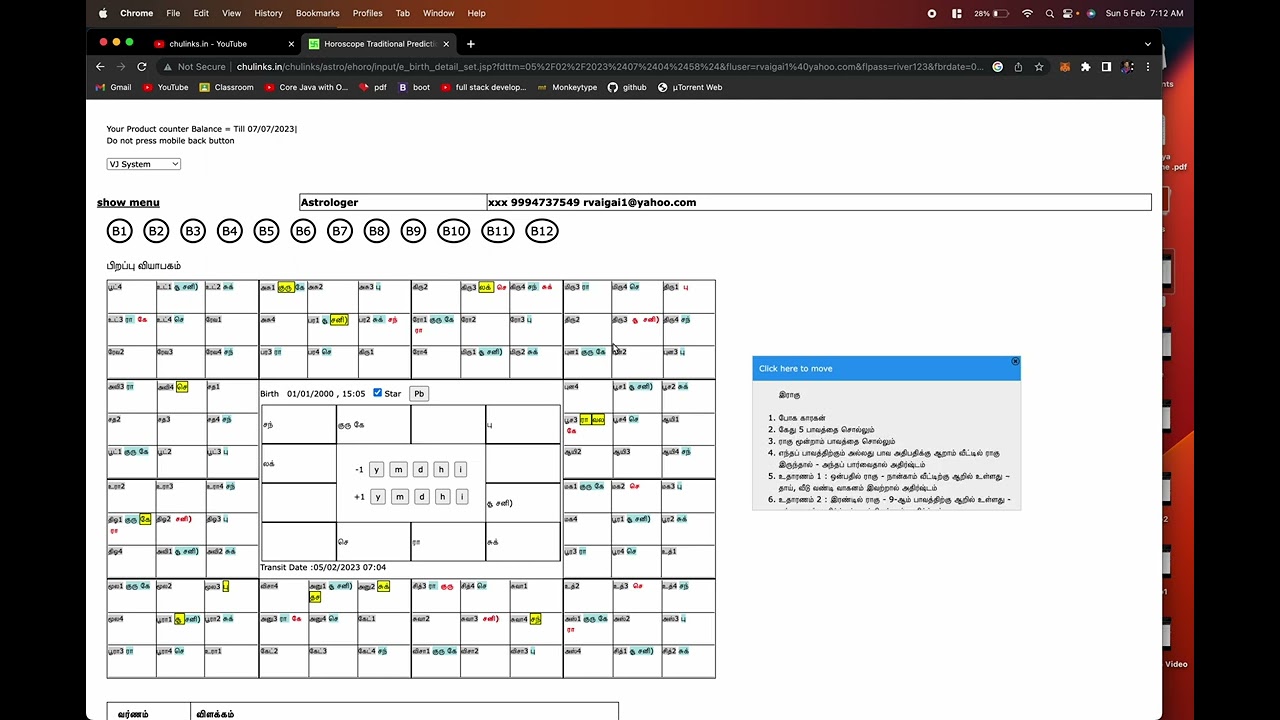Go back with Chrome's back arrow
Viewport: 1280px width, 720px height.
[100, 67]
